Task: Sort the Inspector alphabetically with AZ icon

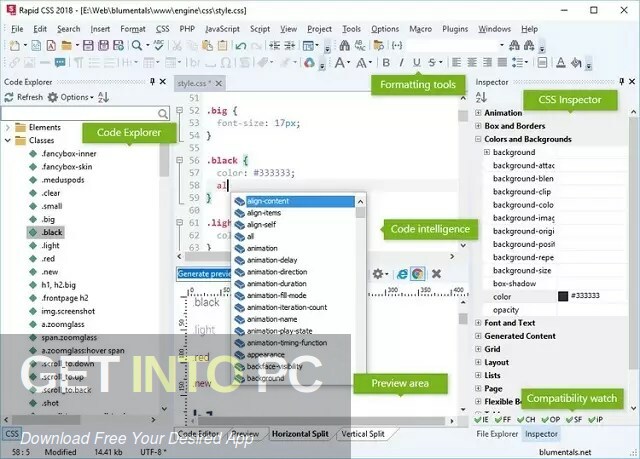Action: pyautogui.click(x=481, y=97)
